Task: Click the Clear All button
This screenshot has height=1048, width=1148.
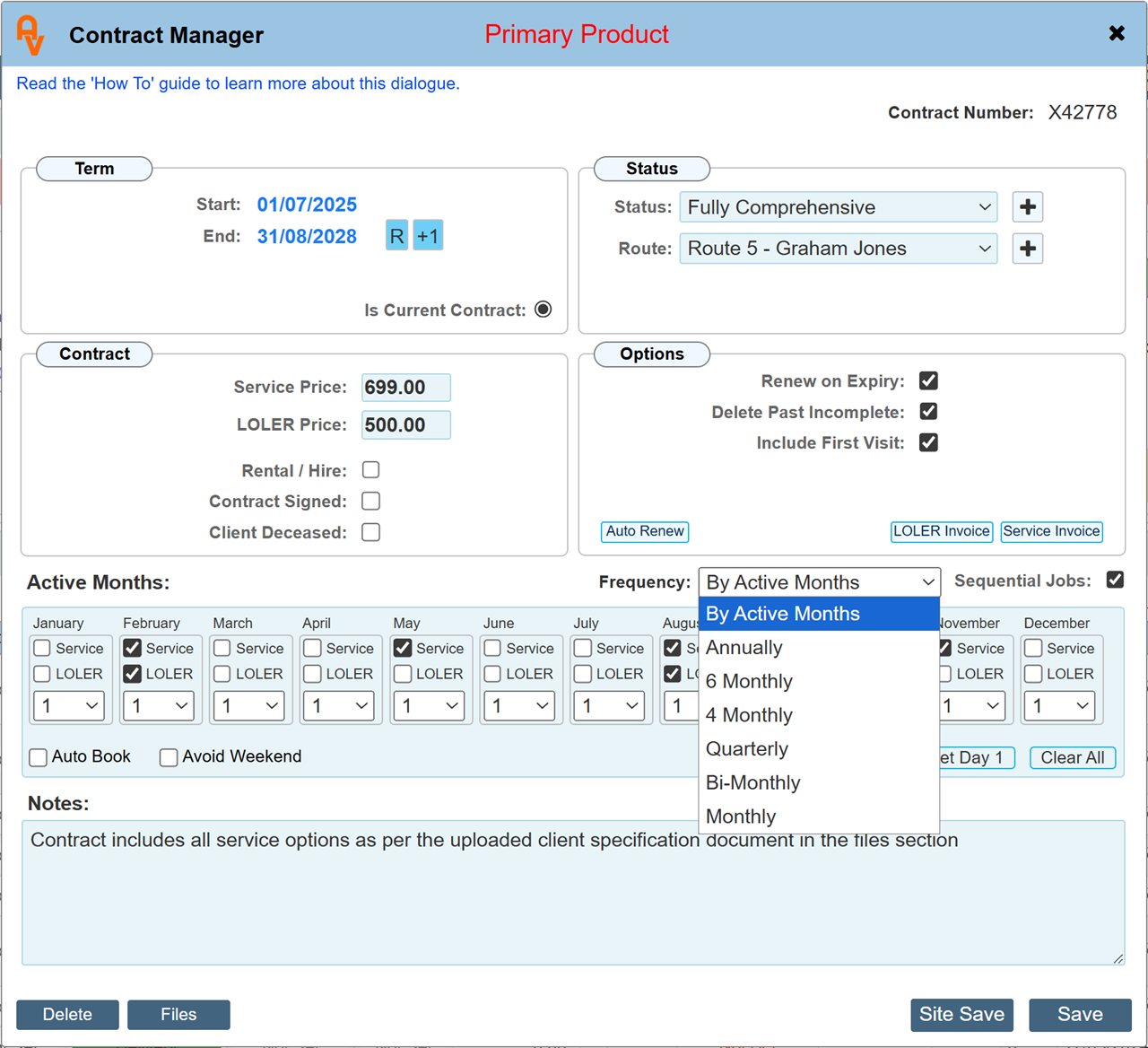Action: 1073,757
